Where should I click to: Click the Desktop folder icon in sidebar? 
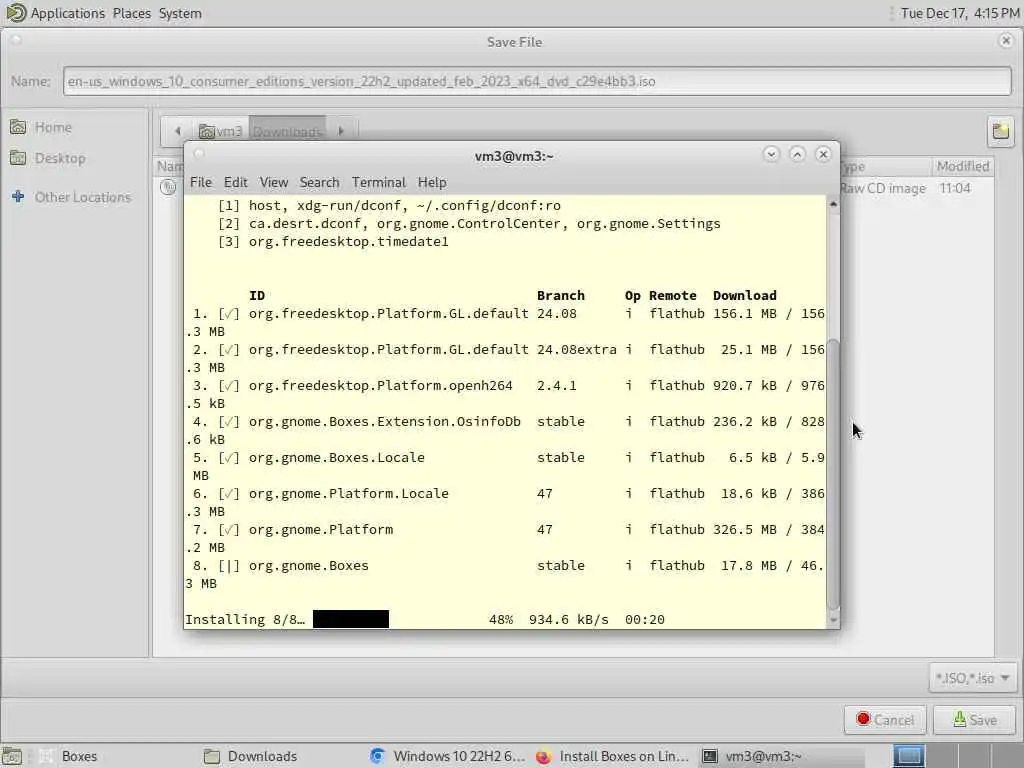[x=18, y=157]
